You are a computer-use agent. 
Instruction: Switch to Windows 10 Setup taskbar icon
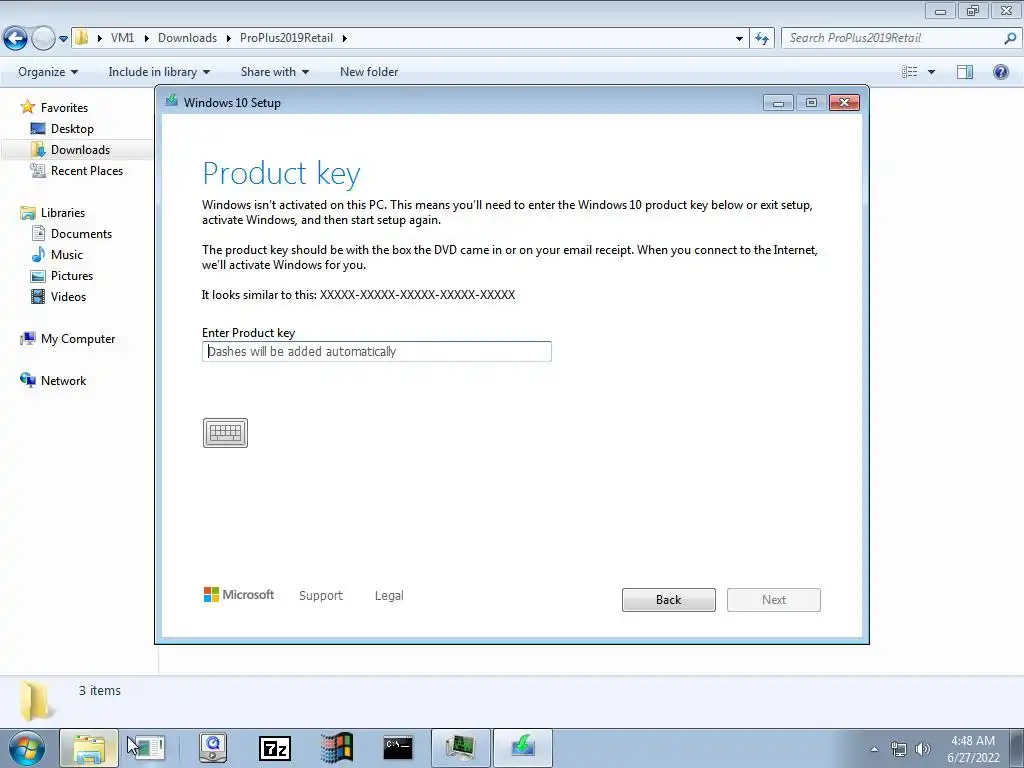[x=522, y=748]
